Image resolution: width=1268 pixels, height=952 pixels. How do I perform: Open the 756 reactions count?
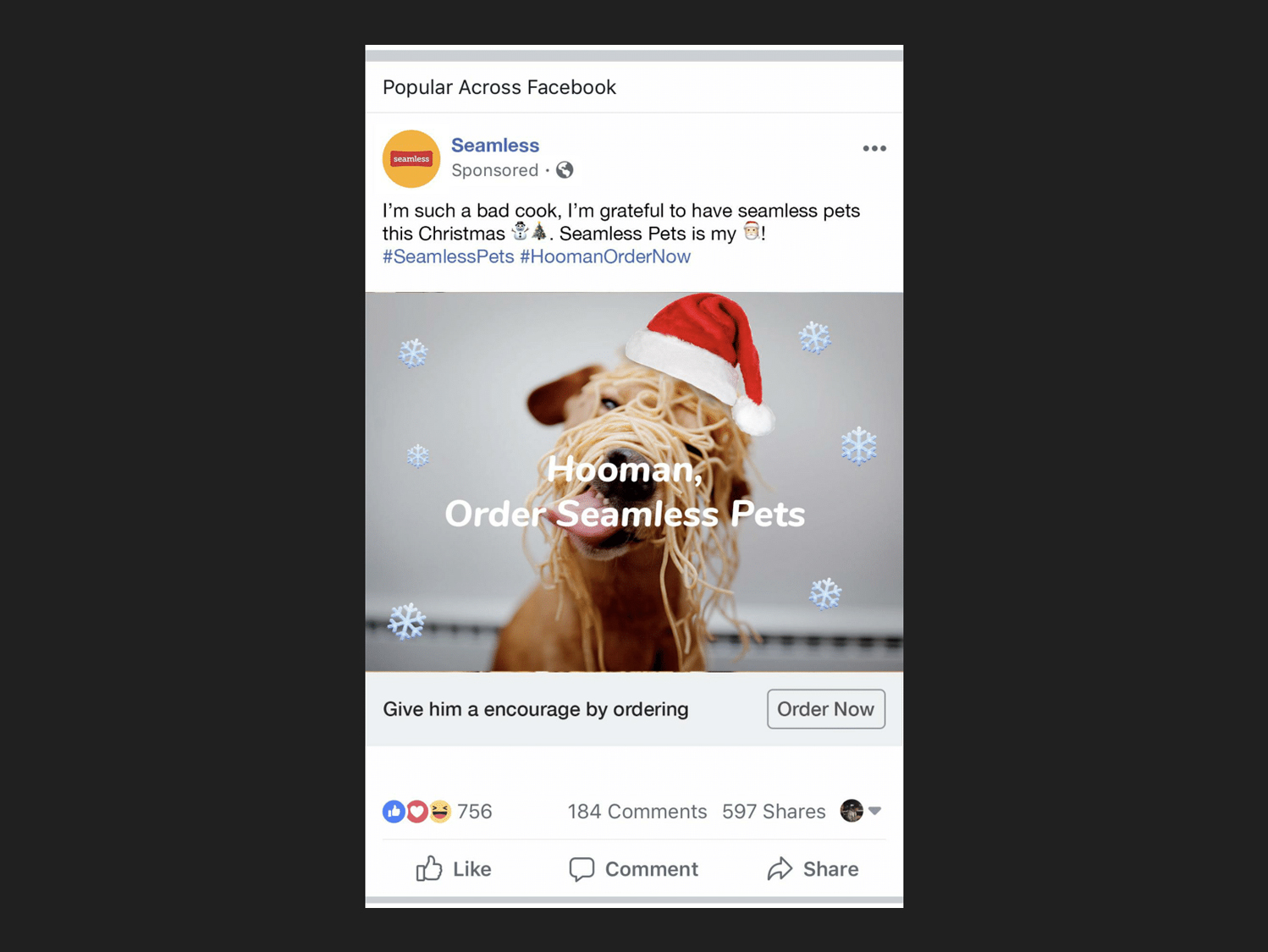475,812
